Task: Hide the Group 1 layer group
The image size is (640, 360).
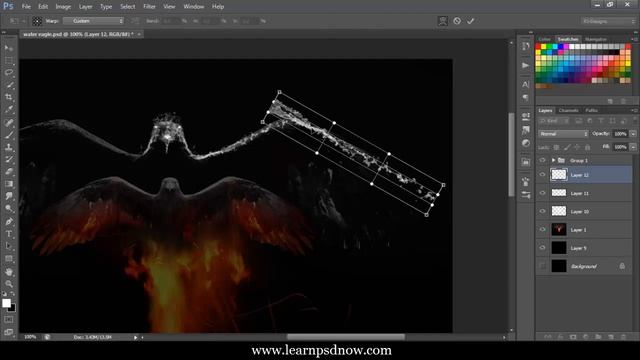Action: (542, 160)
